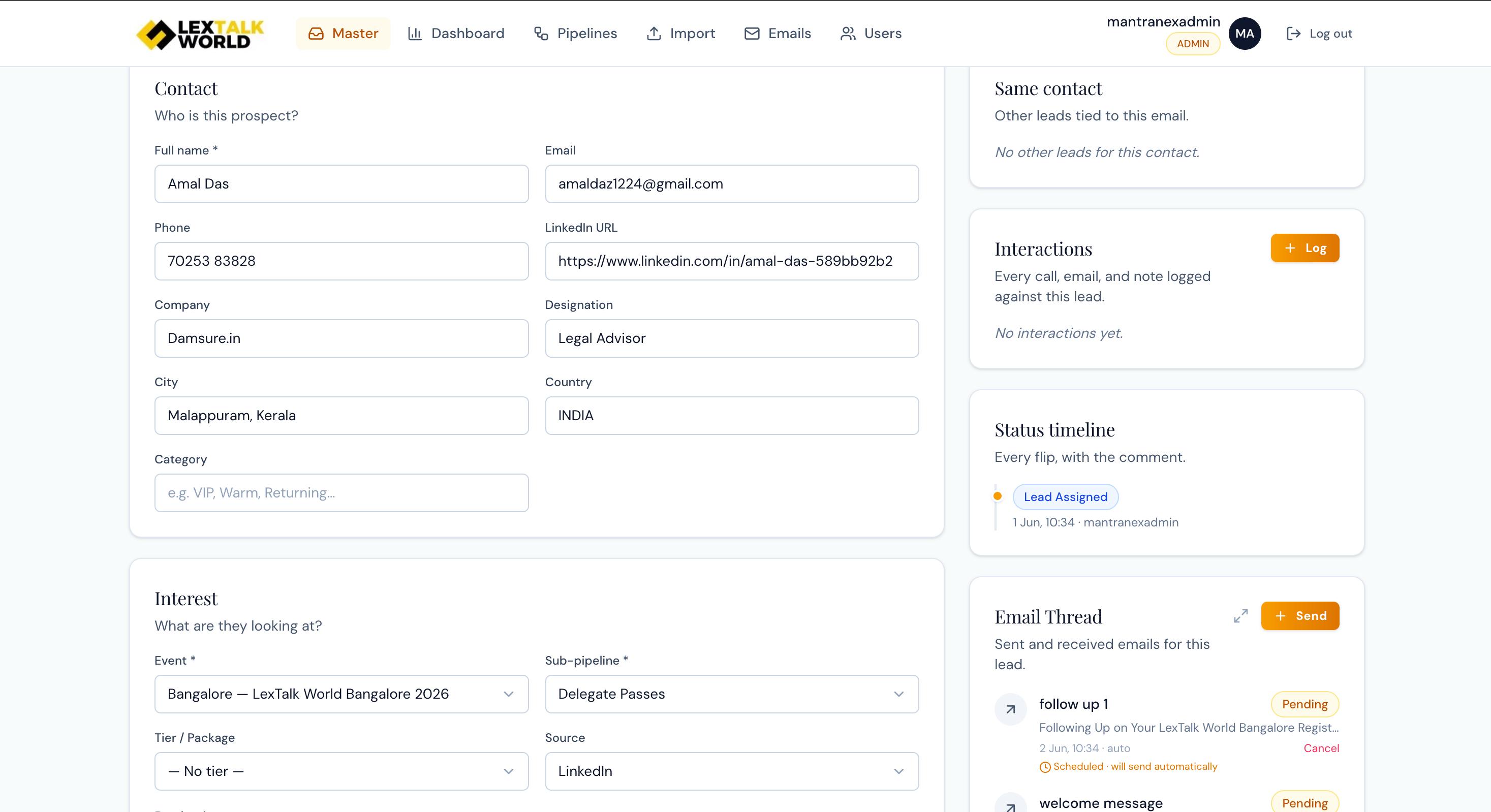Click the "No interactions yet." text

coord(1059,333)
